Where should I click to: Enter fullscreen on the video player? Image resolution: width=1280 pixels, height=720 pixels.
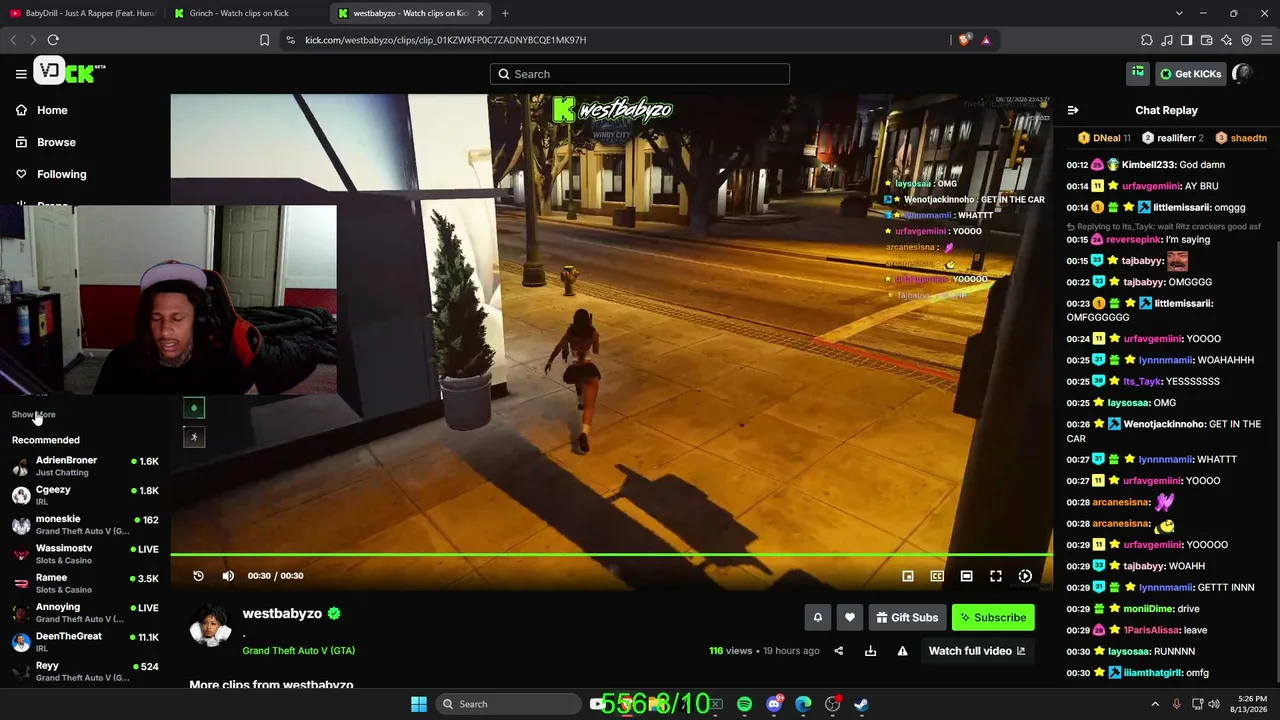[x=996, y=576]
